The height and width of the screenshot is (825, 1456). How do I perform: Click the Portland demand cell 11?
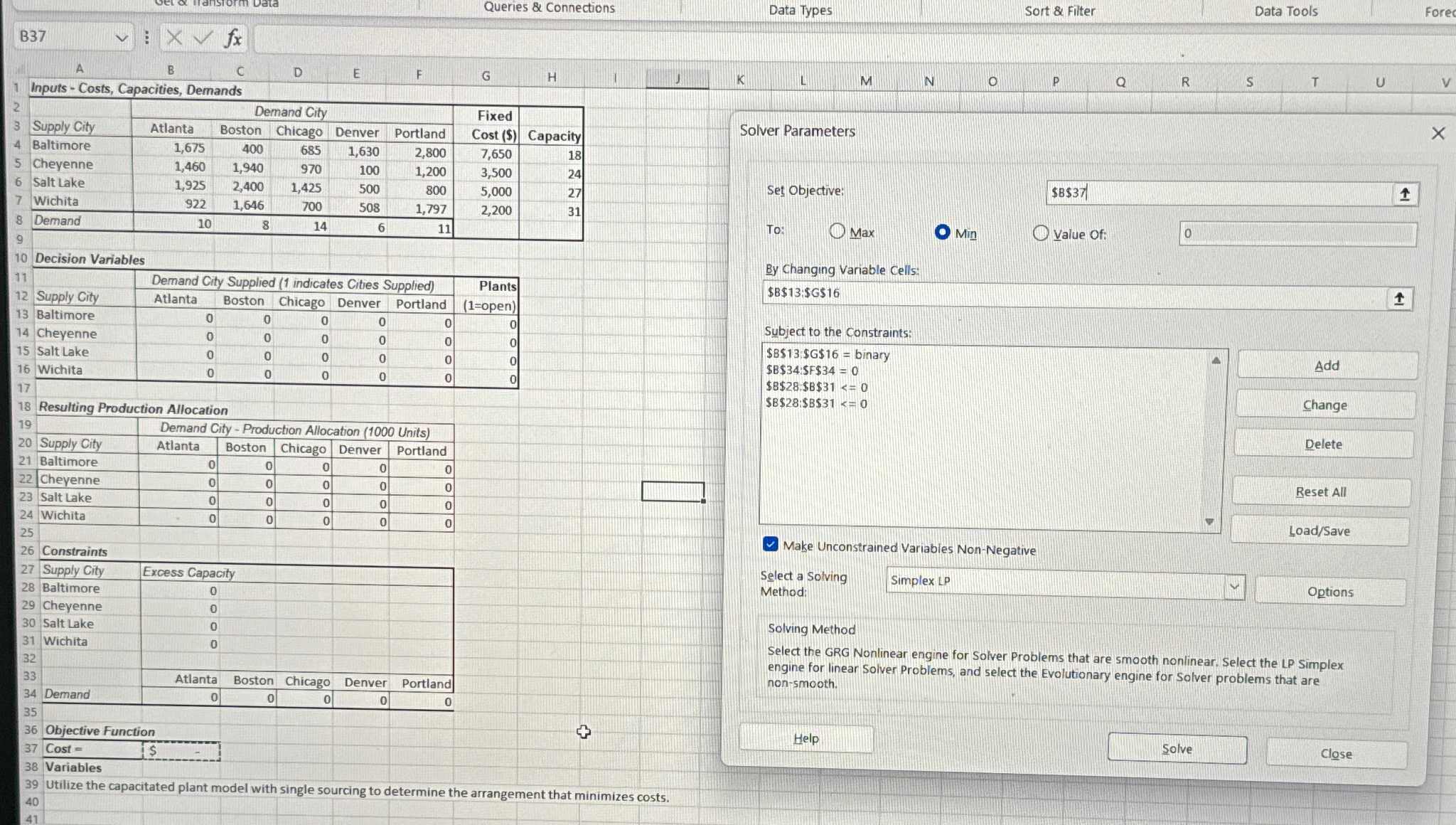[x=421, y=228]
